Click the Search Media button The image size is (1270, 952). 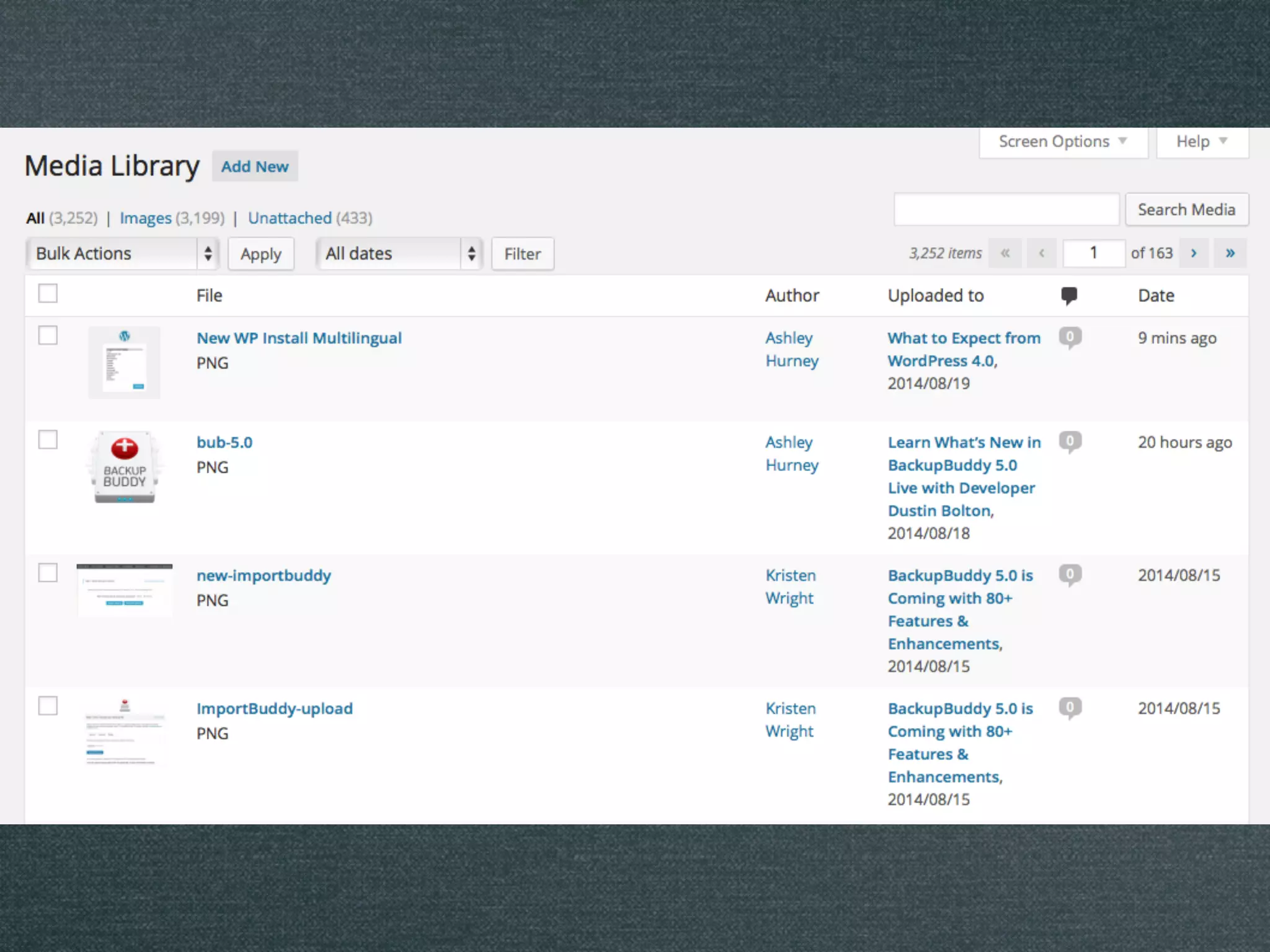click(1186, 209)
